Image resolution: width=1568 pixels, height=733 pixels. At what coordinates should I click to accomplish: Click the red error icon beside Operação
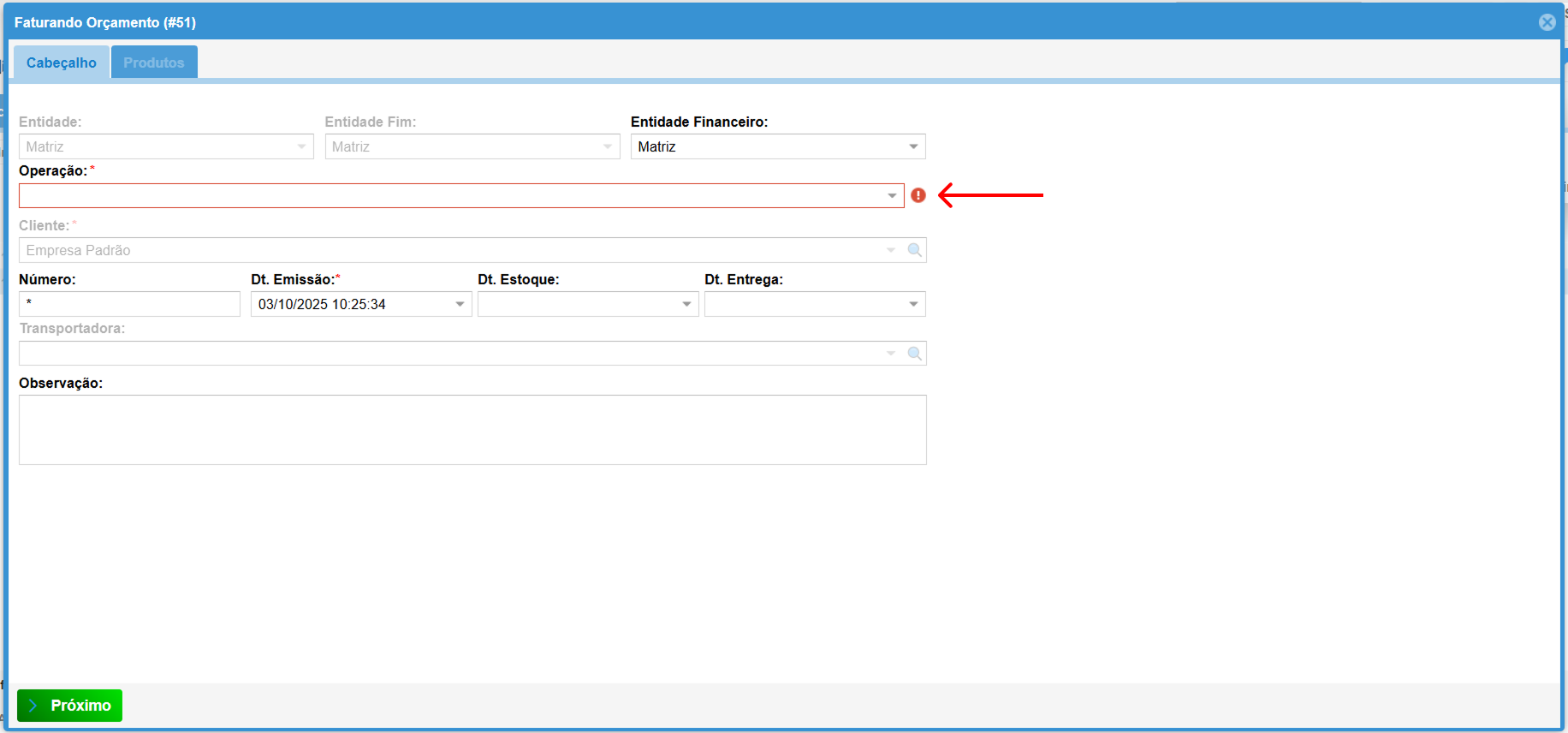coord(918,195)
